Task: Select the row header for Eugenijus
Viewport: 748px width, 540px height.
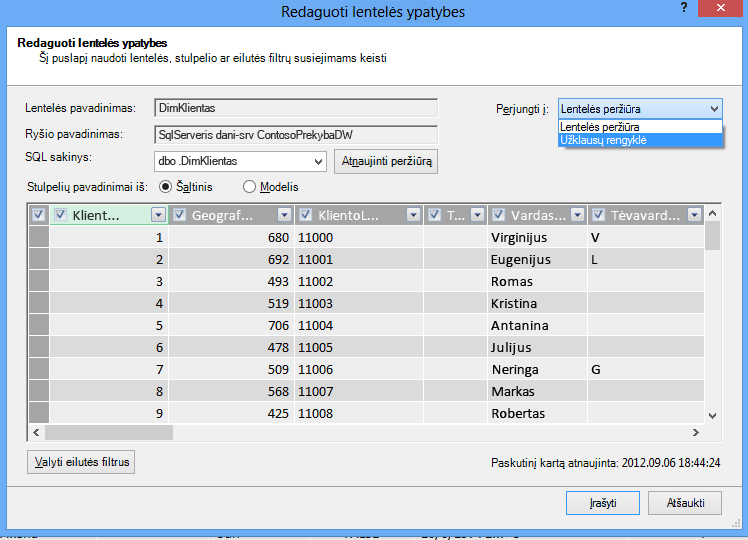Action: click(x=39, y=259)
